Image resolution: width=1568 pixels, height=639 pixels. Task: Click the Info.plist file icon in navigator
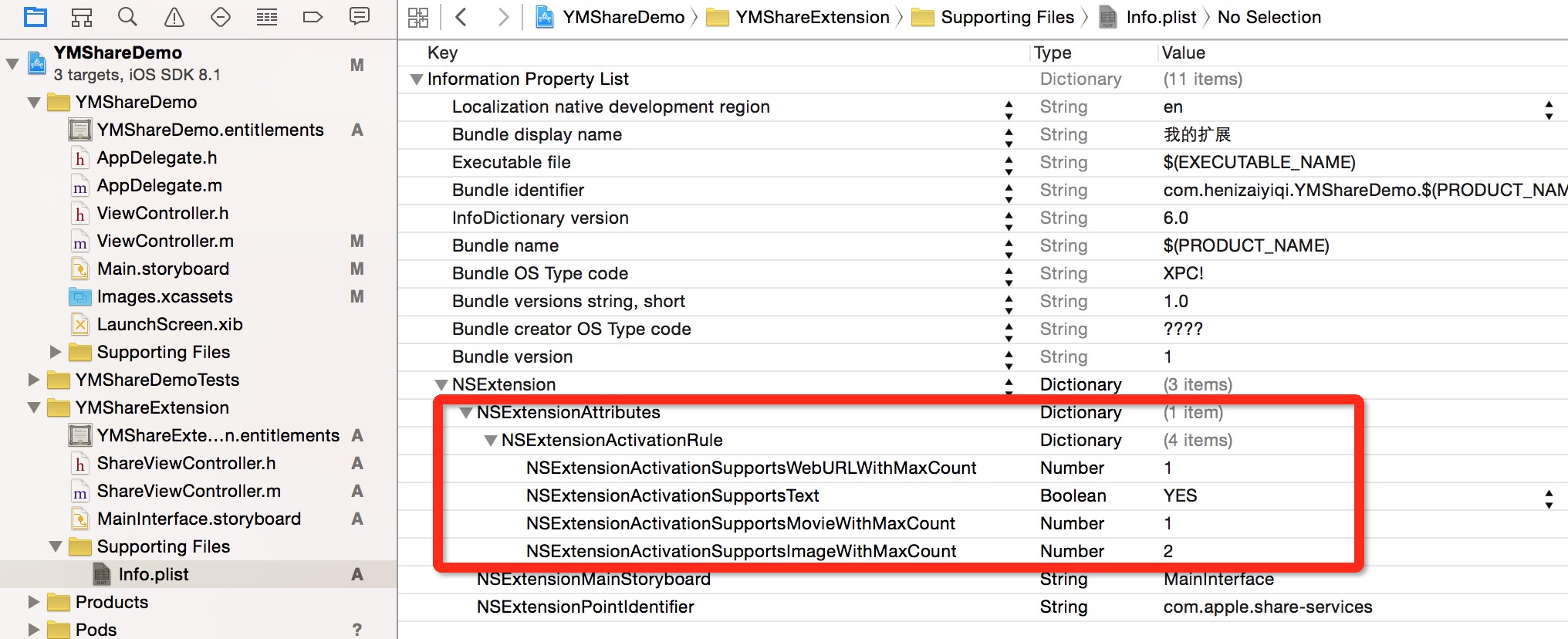tap(102, 575)
